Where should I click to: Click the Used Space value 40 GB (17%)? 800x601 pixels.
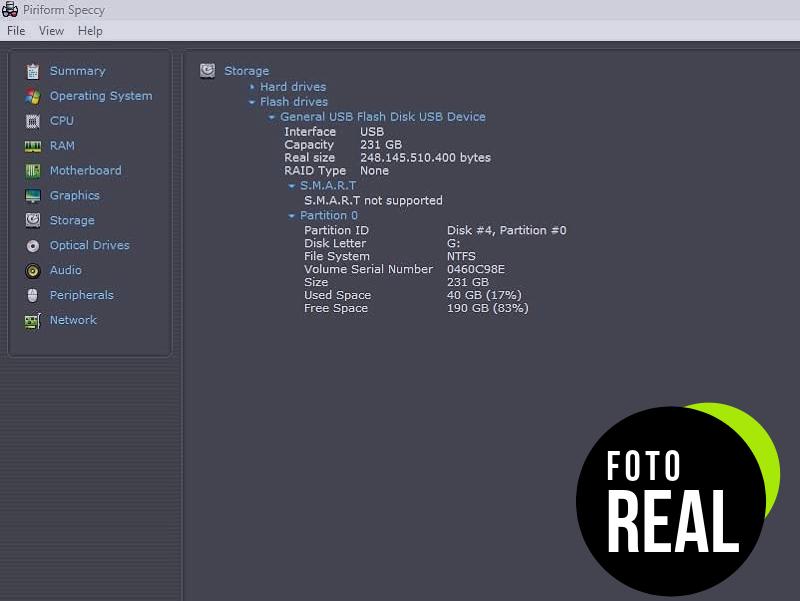(x=484, y=295)
